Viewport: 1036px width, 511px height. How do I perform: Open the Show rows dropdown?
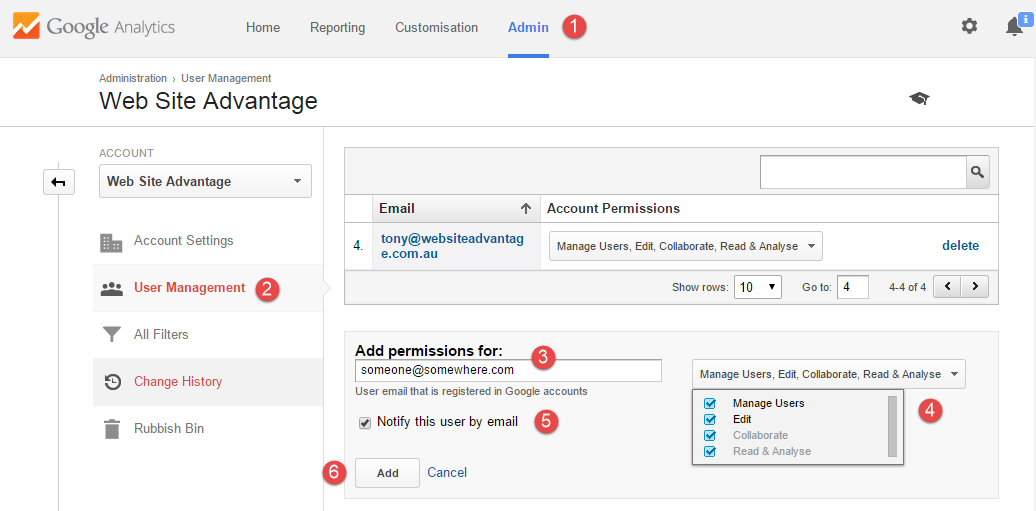tap(758, 288)
